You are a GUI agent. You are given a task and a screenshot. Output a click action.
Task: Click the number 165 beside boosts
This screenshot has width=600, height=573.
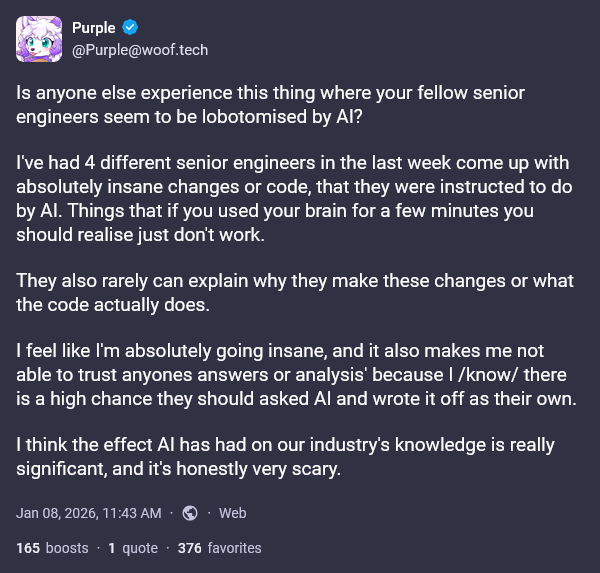(x=29, y=548)
